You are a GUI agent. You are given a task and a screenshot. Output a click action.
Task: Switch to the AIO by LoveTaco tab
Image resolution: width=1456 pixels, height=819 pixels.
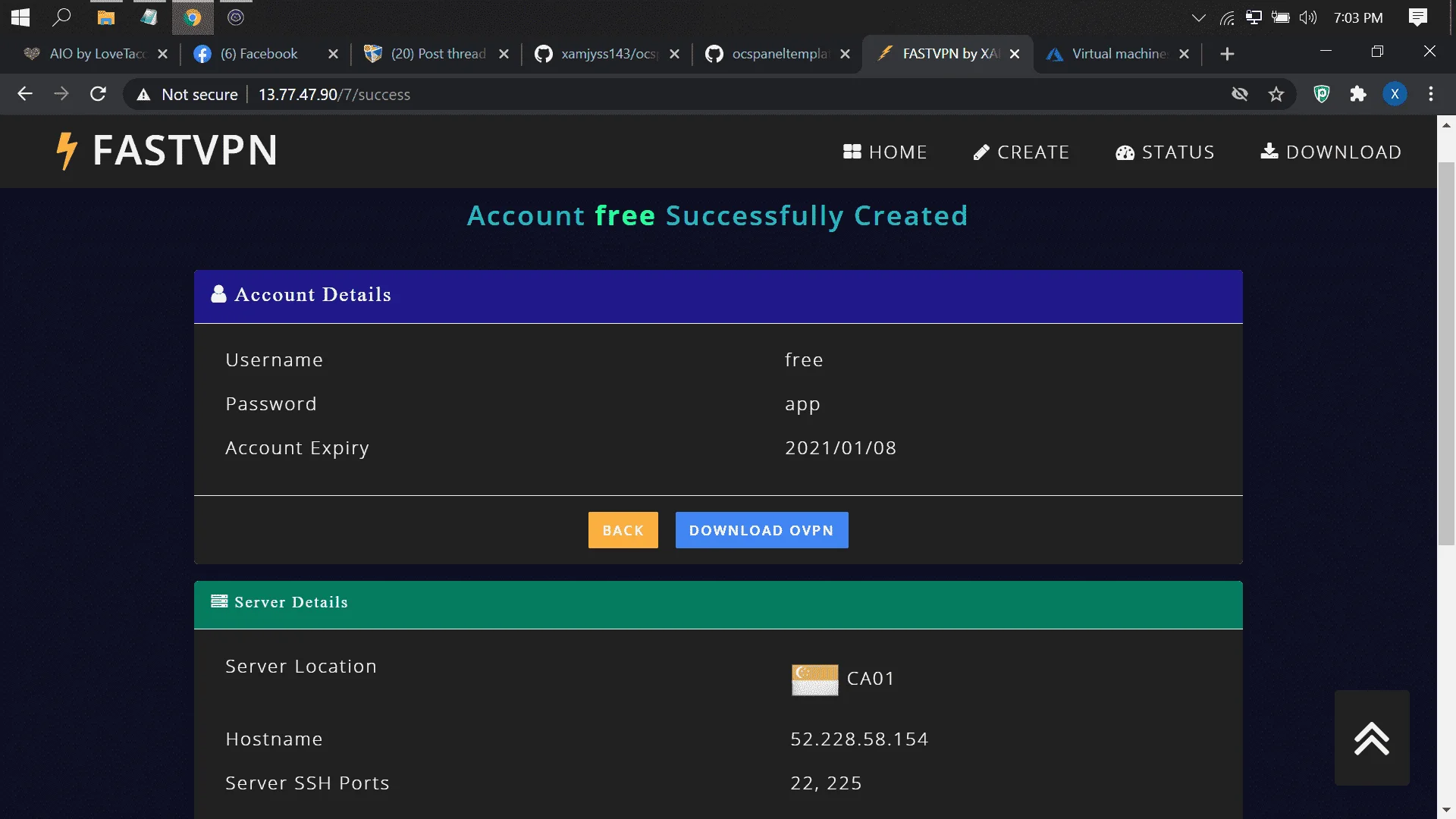point(95,54)
